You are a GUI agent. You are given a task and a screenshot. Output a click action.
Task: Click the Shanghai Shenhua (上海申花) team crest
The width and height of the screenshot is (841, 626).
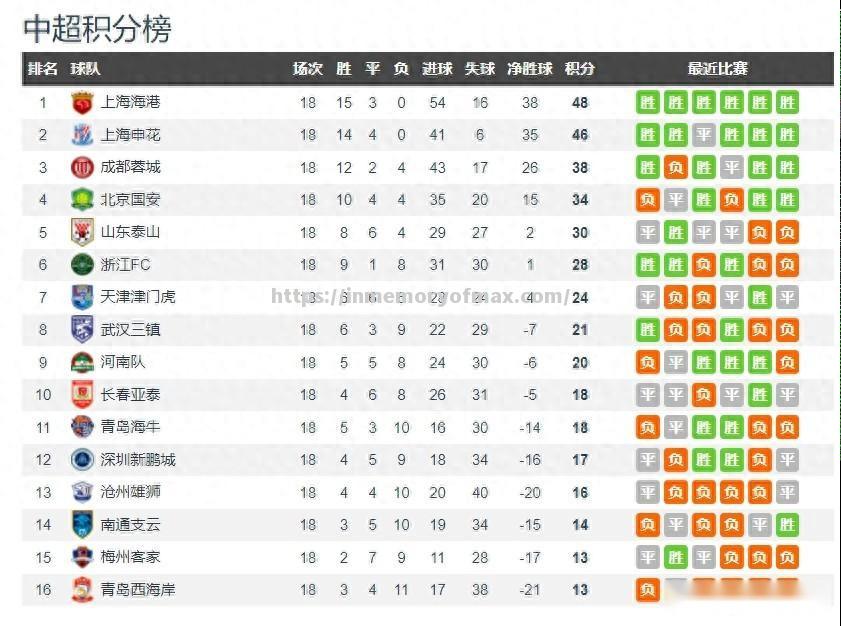tap(82, 135)
